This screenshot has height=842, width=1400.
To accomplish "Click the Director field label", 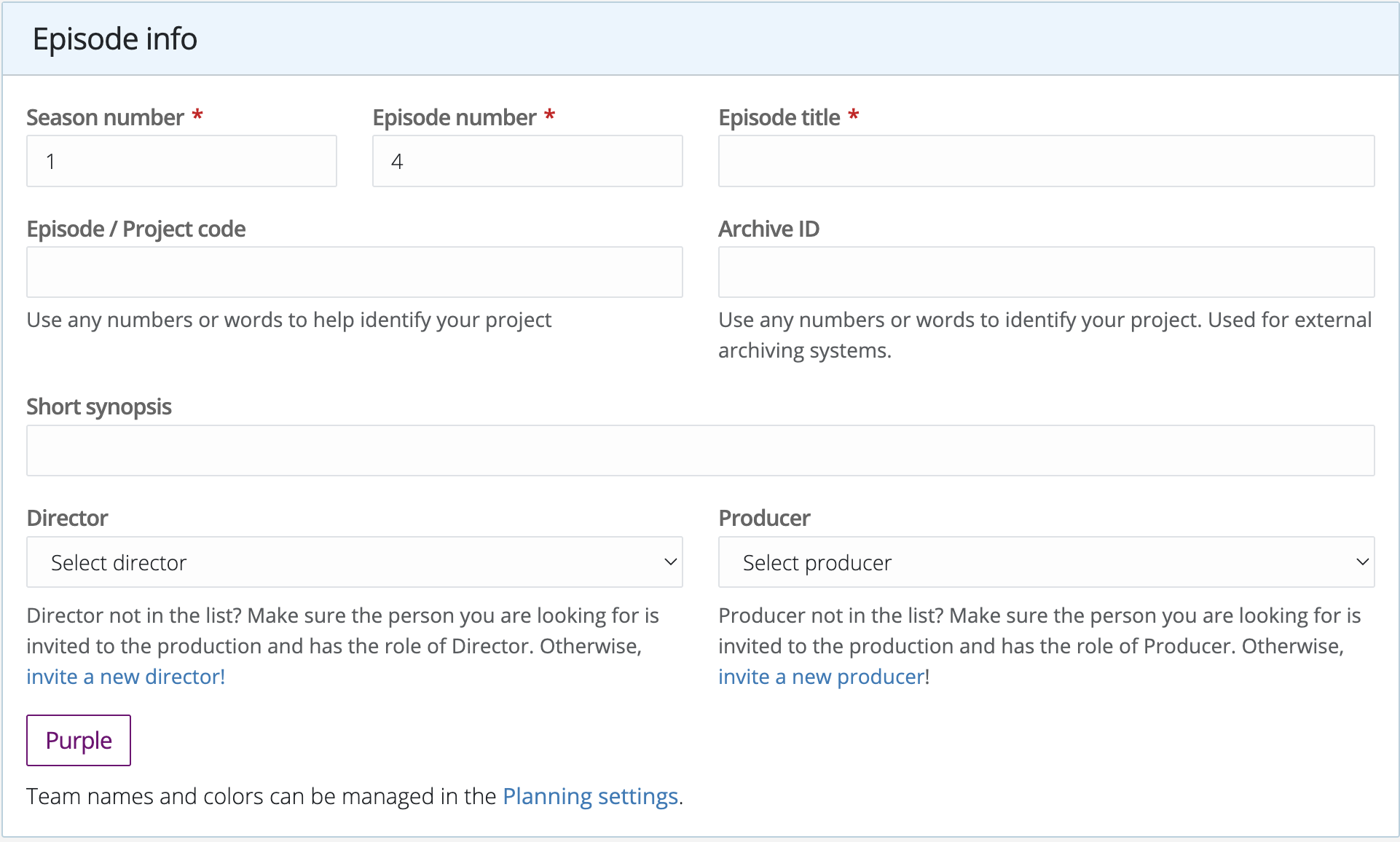I will 67,518.
